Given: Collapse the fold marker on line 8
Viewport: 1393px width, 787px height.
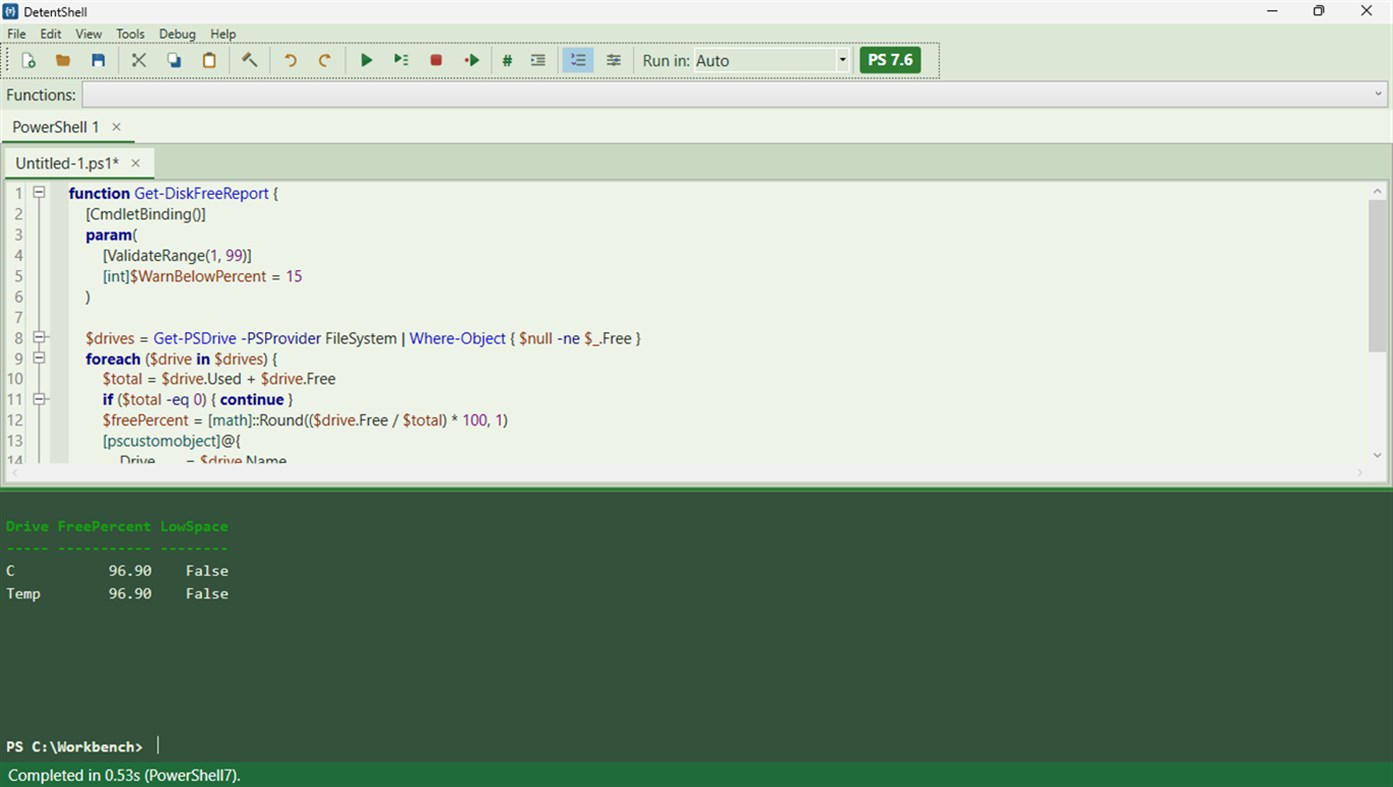Looking at the screenshot, I should point(39,337).
